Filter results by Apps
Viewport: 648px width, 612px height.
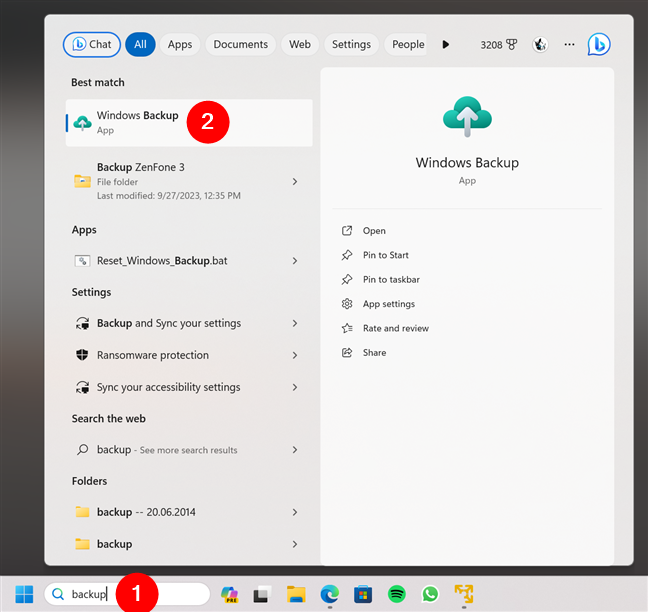click(180, 44)
